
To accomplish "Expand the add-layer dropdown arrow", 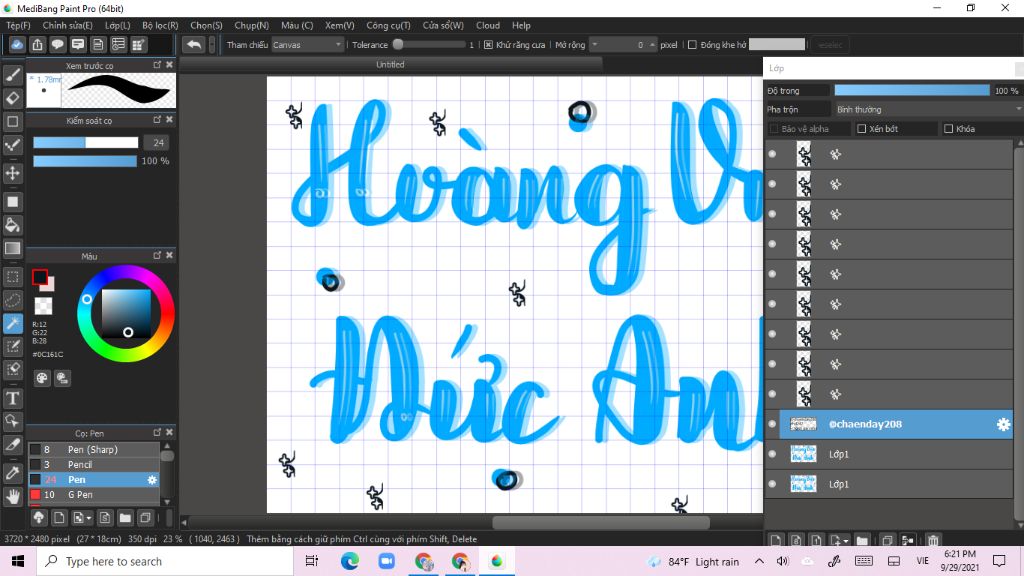I will click(x=846, y=541).
